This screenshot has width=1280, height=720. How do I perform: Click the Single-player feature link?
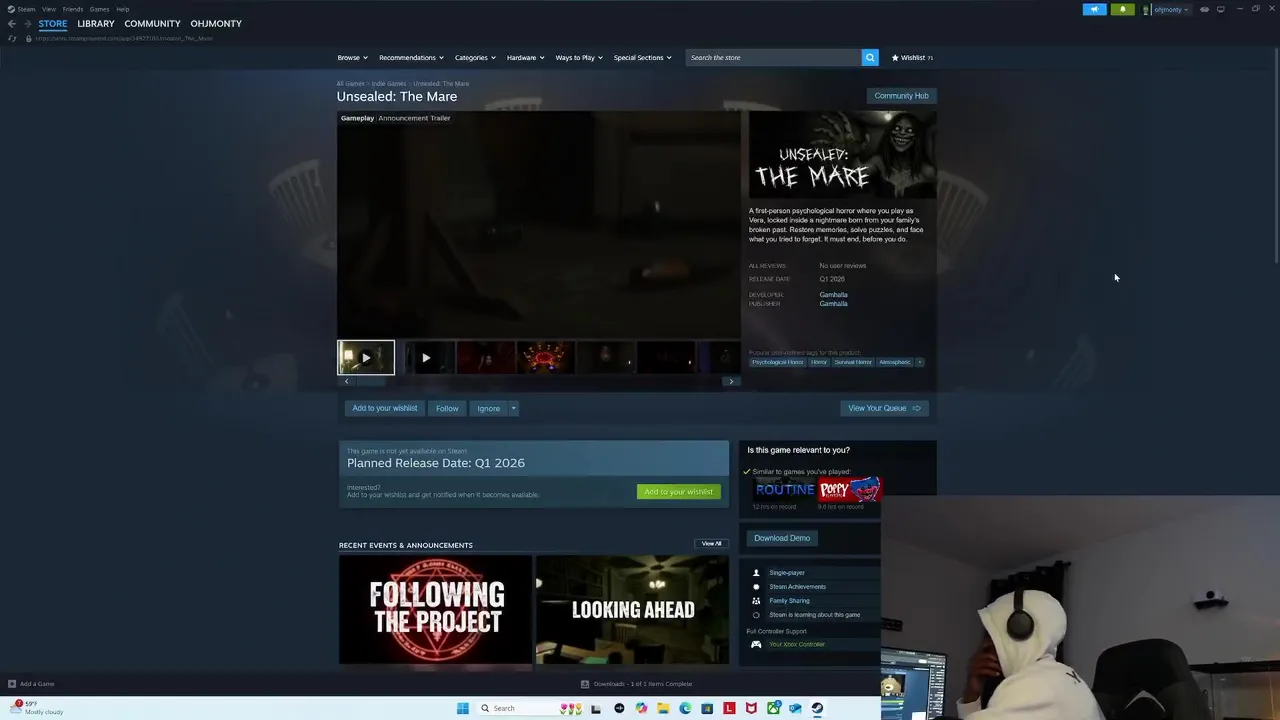pyautogui.click(x=787, y=573)
